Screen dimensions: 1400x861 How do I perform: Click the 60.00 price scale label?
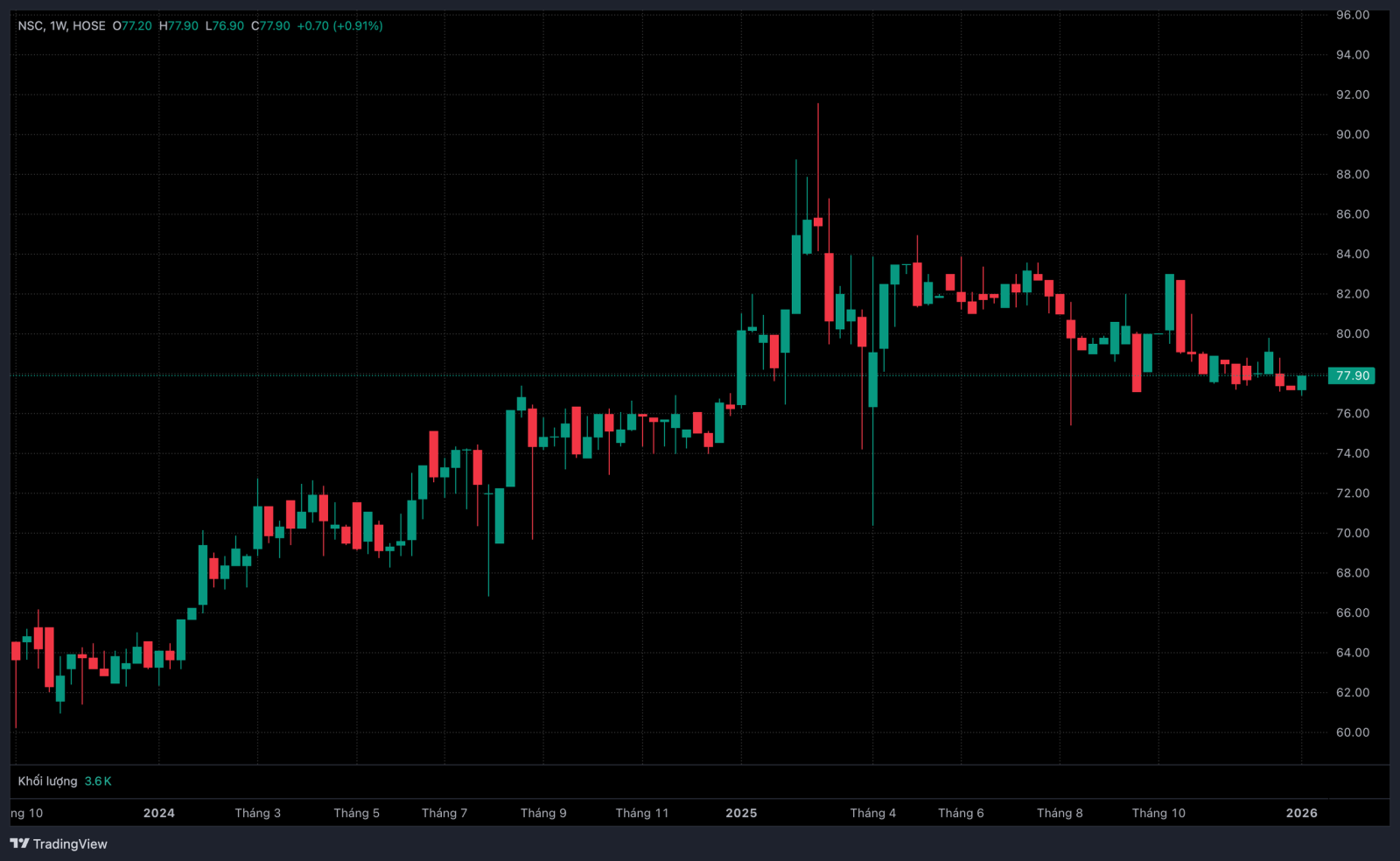click(1352, 732)
